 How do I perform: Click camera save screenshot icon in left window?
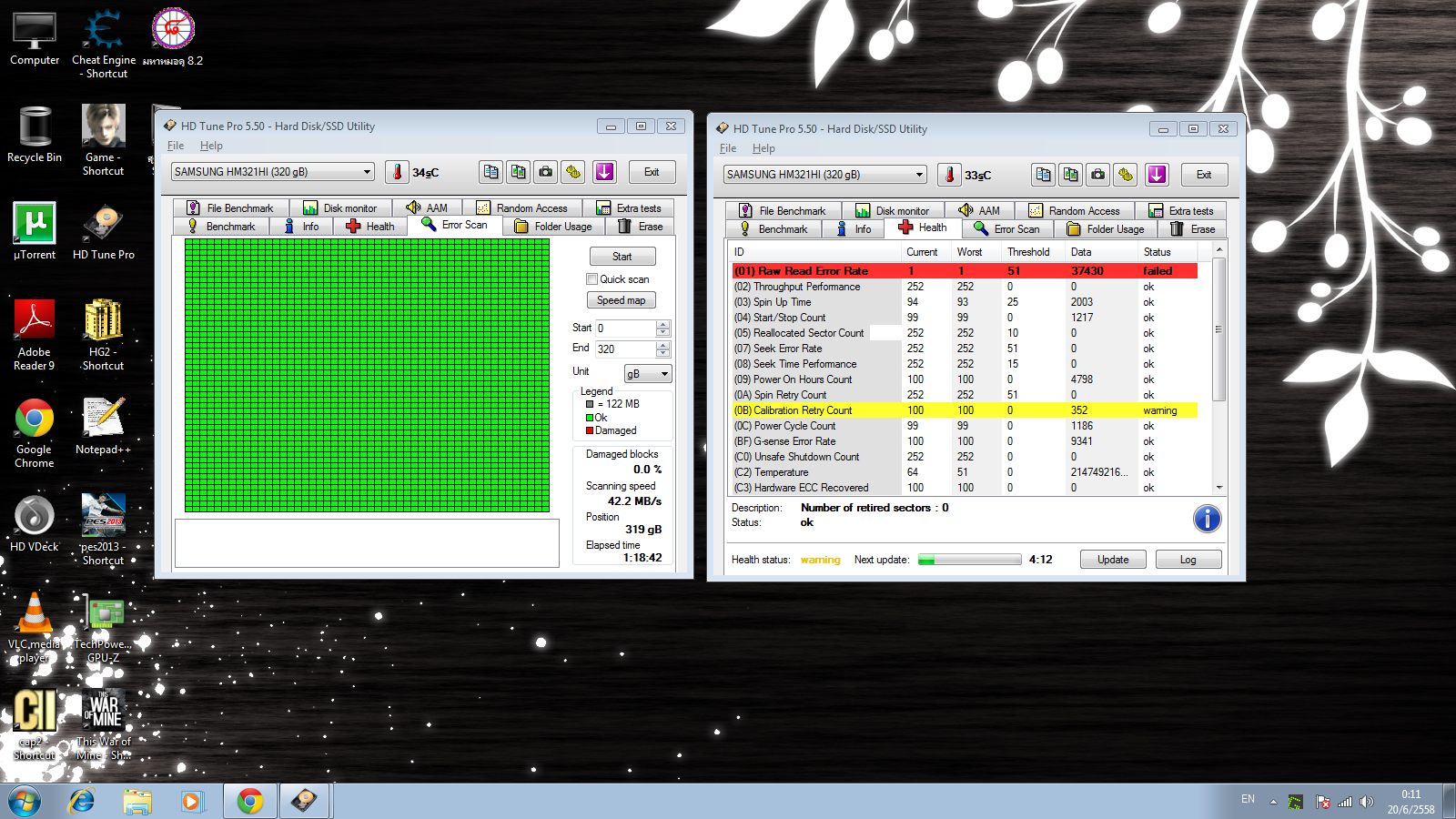coord(545,172)
